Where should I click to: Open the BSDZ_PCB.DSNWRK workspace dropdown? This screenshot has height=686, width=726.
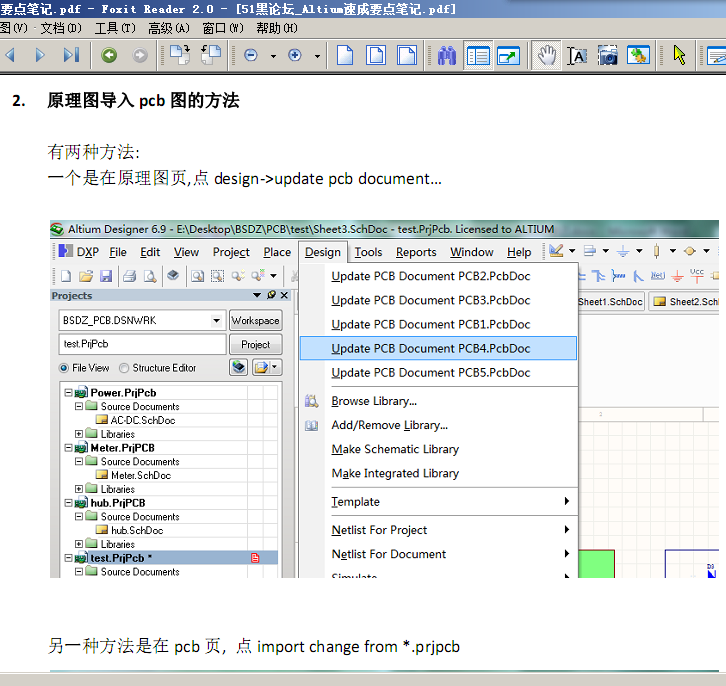click(x=216, y=321)
